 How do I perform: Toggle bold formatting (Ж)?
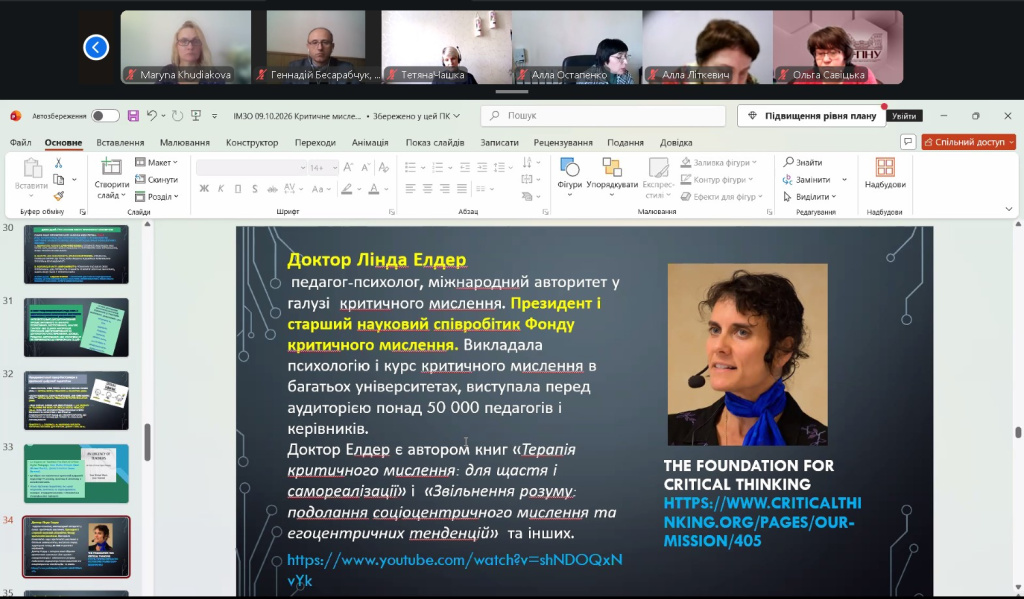[x=204, y=189]
